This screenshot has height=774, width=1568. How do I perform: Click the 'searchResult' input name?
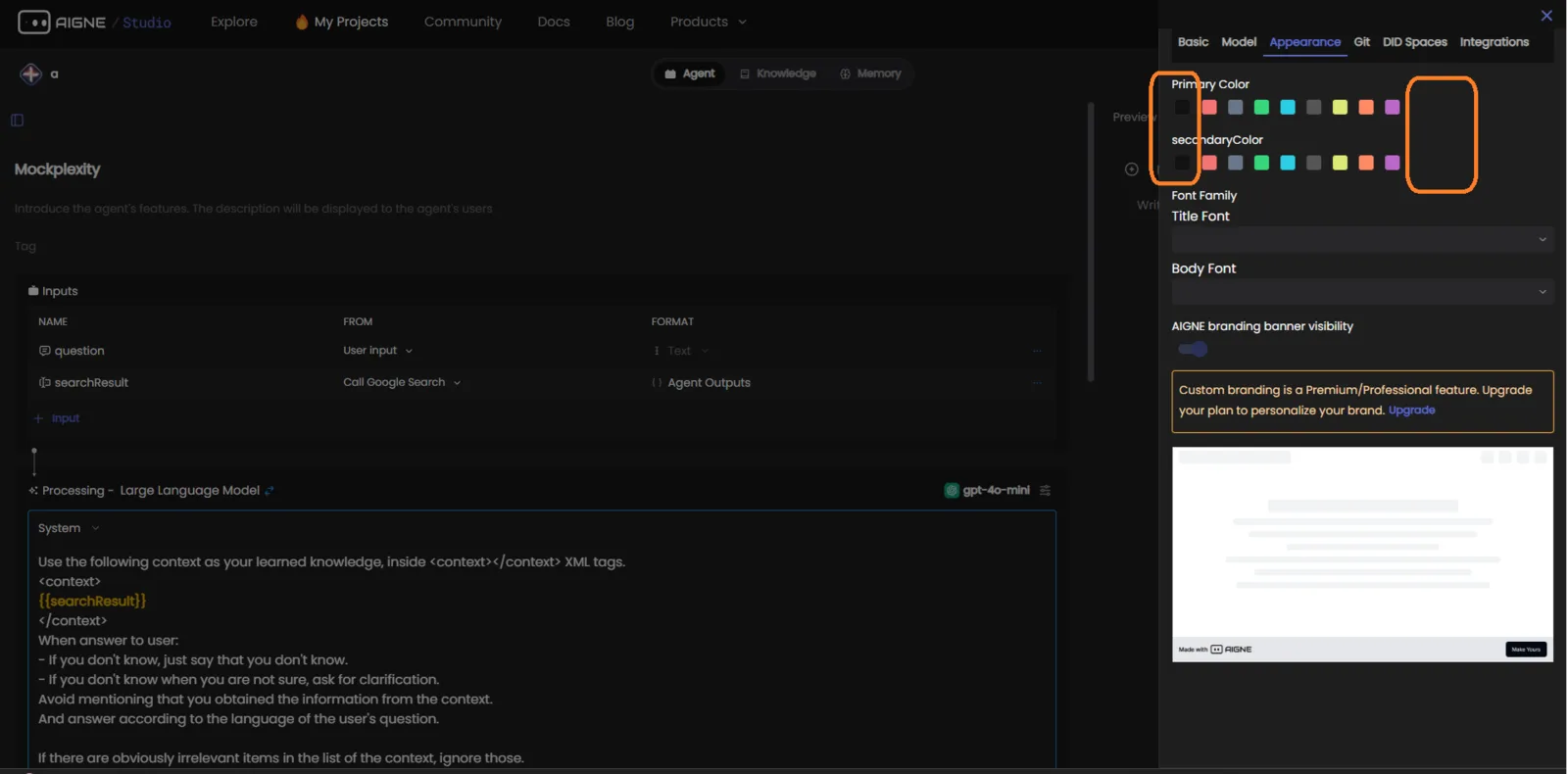pos(91,383)
